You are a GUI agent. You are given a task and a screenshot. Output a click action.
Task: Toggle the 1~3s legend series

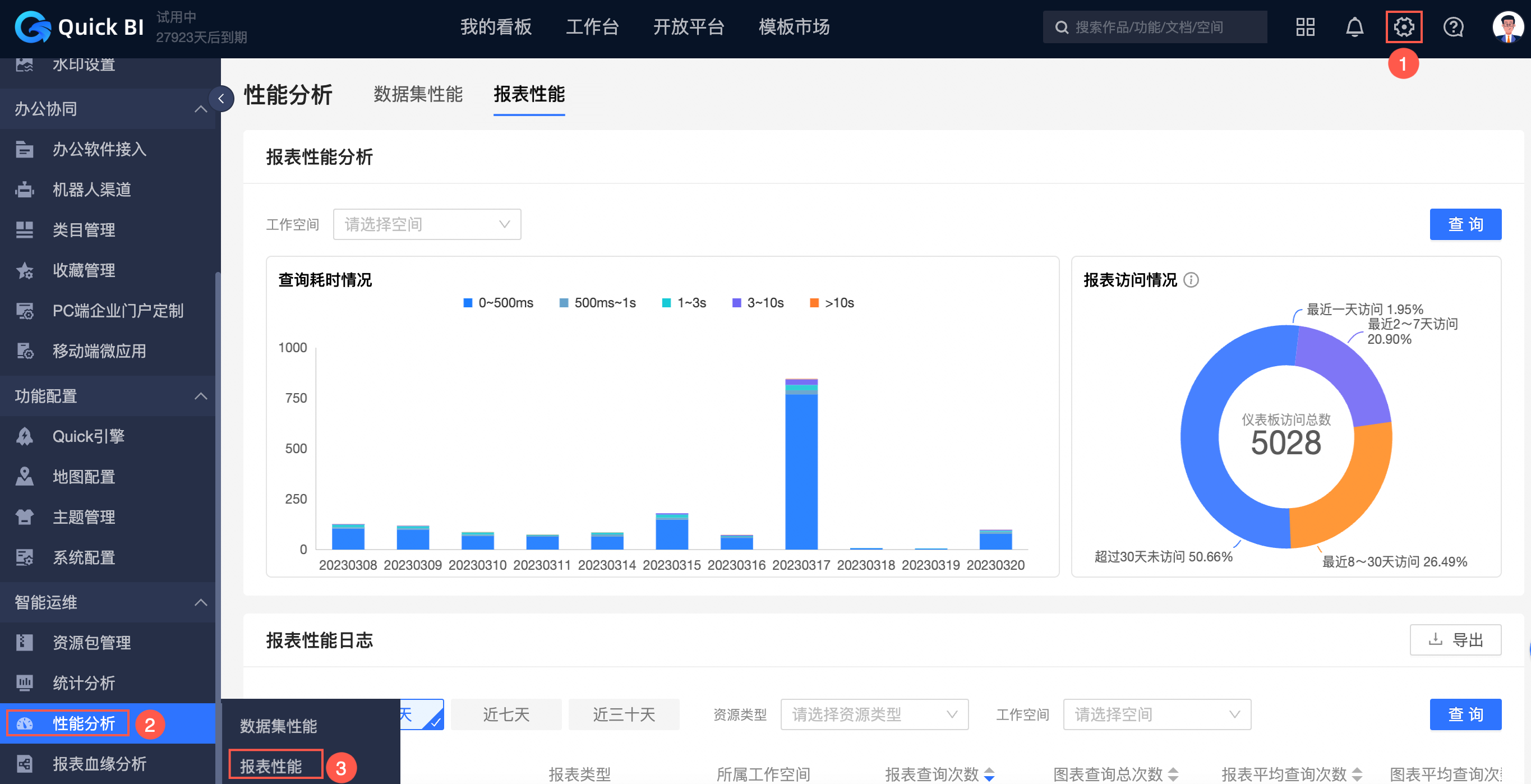(x=684, y=302)
